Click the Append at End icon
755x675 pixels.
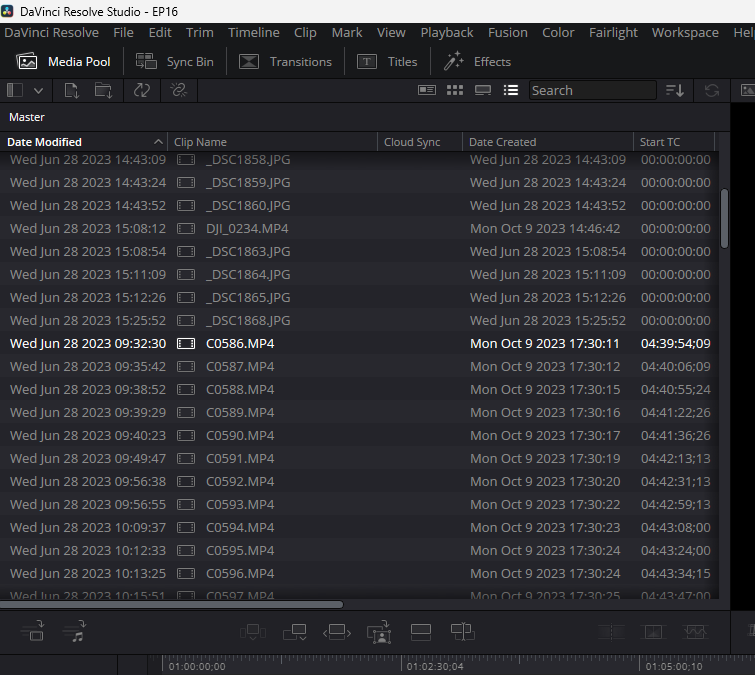(x=295, y=632)
